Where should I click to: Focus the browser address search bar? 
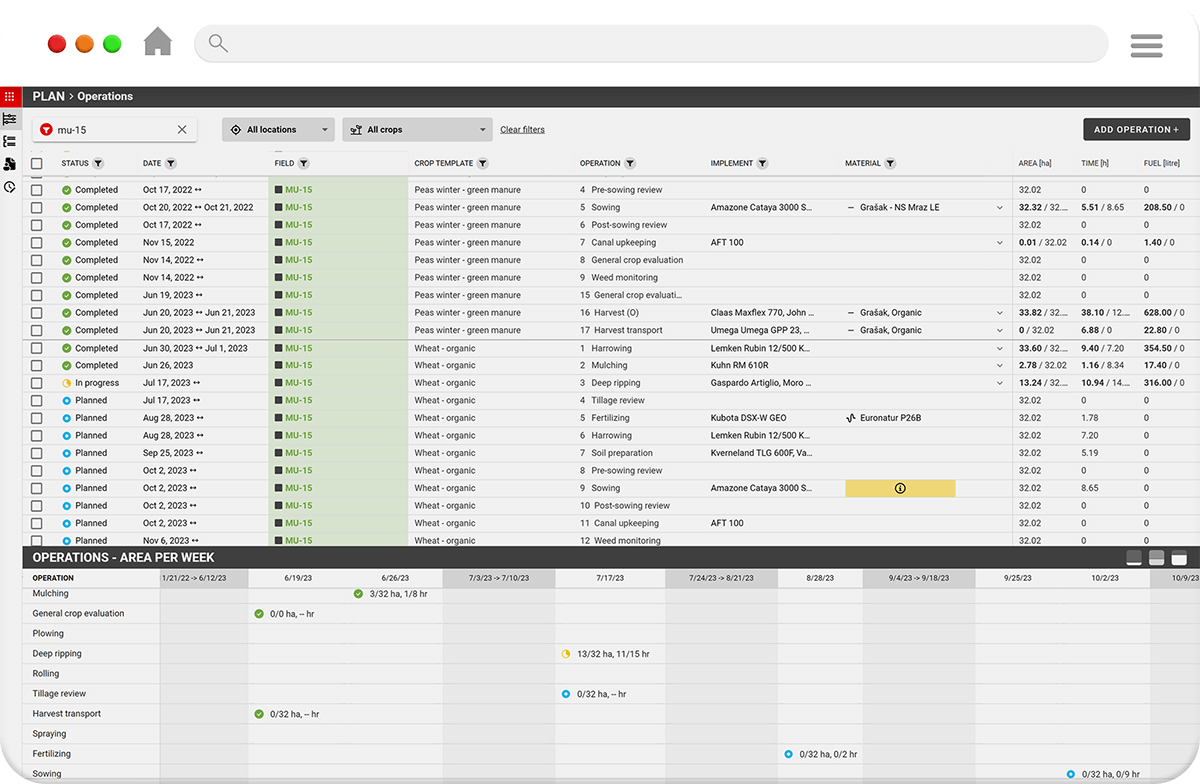tap(651, 44)
